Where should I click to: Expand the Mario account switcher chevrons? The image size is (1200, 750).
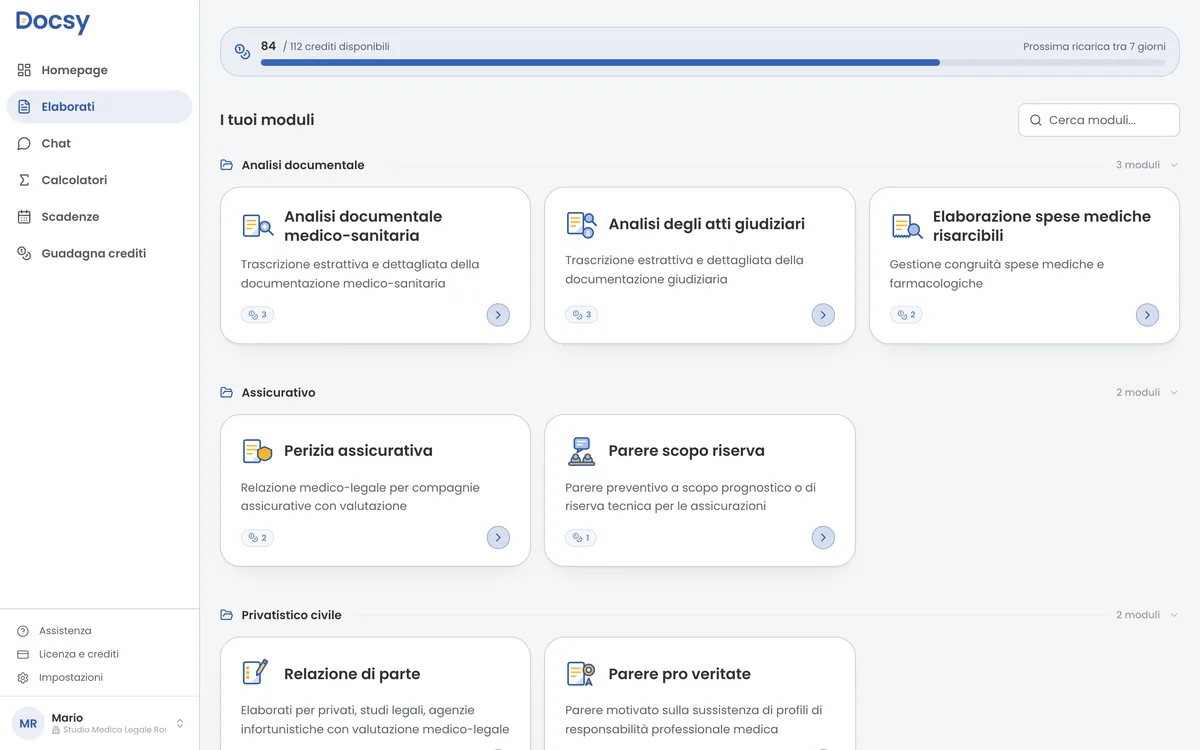[180, 723]
